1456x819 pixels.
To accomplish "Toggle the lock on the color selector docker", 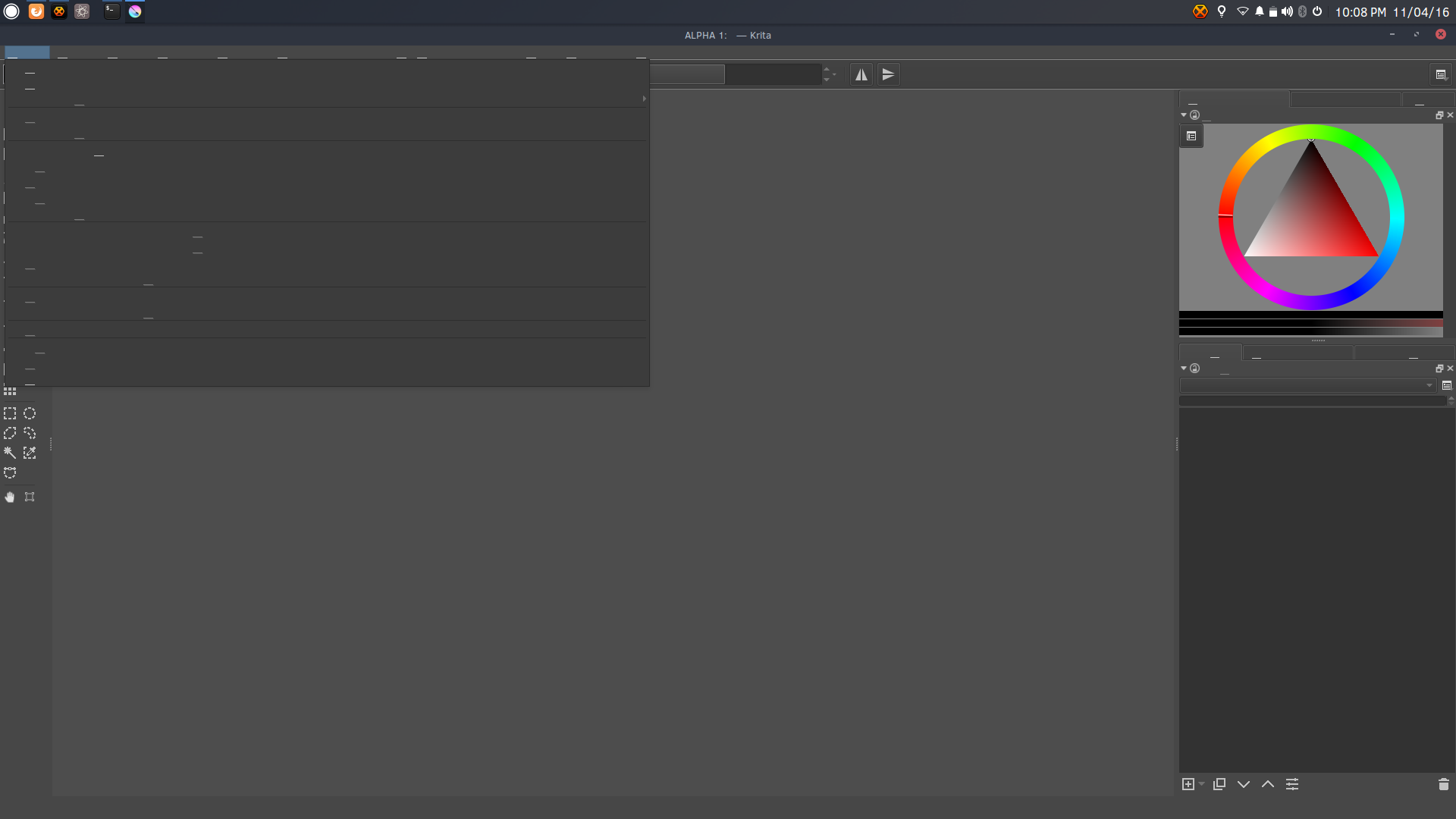I will tap(1195, 115).
